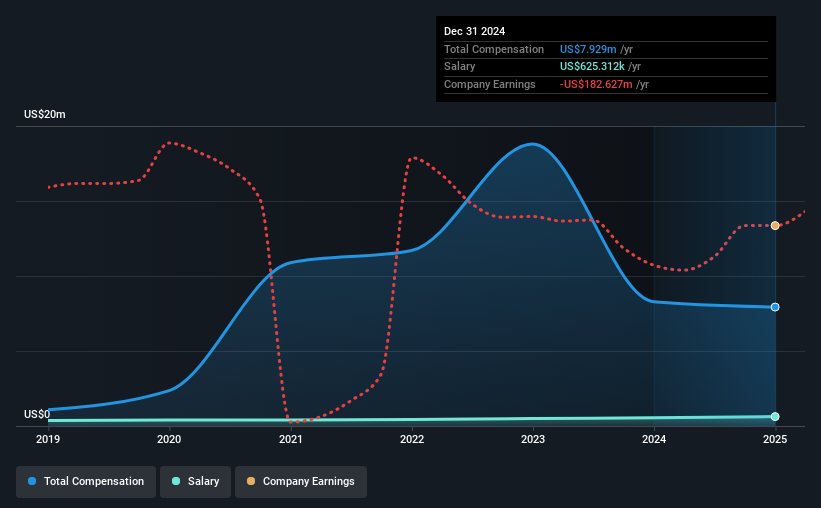Click the teal Salary data point at 2025
Screen dimensions: 821x508
[x=775, y=416]
